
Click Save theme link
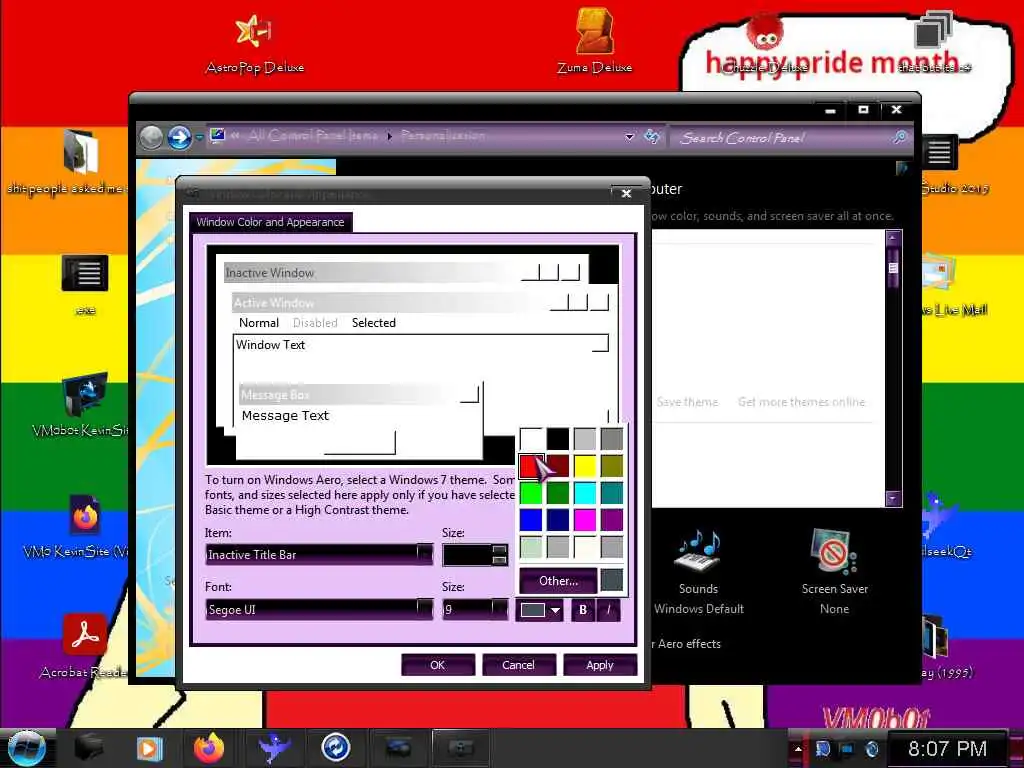point(687,402)
